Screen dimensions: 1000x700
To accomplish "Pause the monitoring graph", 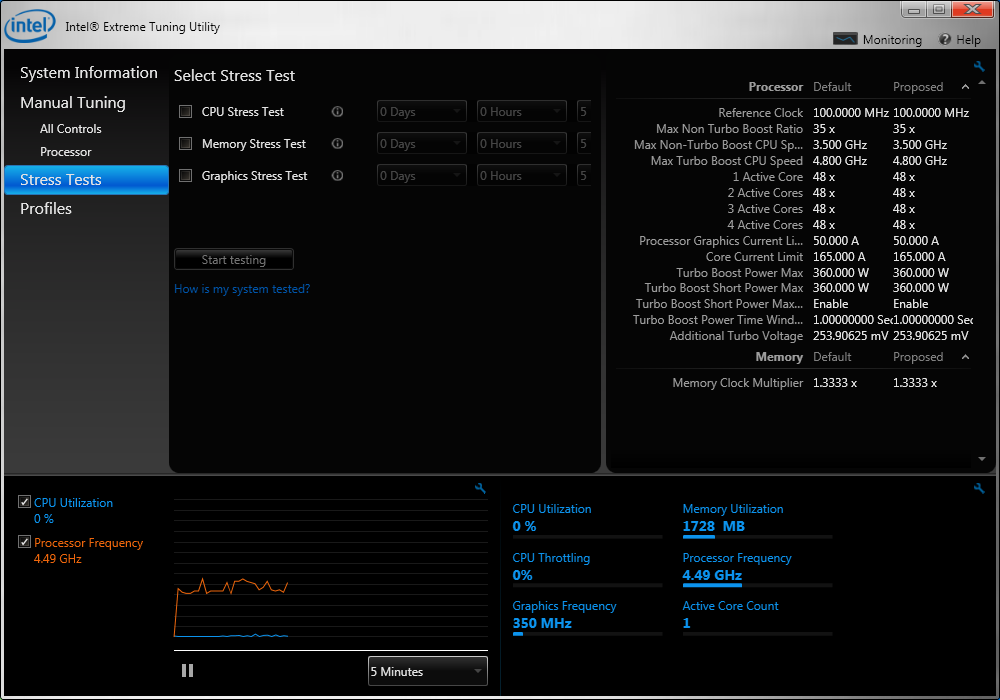I will (x=188, y=671).
